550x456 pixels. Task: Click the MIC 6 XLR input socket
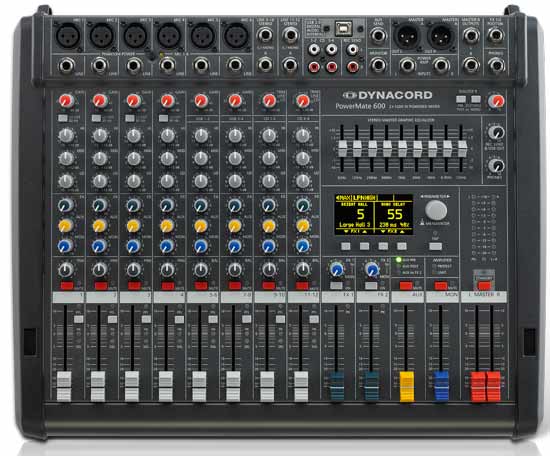[236, 35]
